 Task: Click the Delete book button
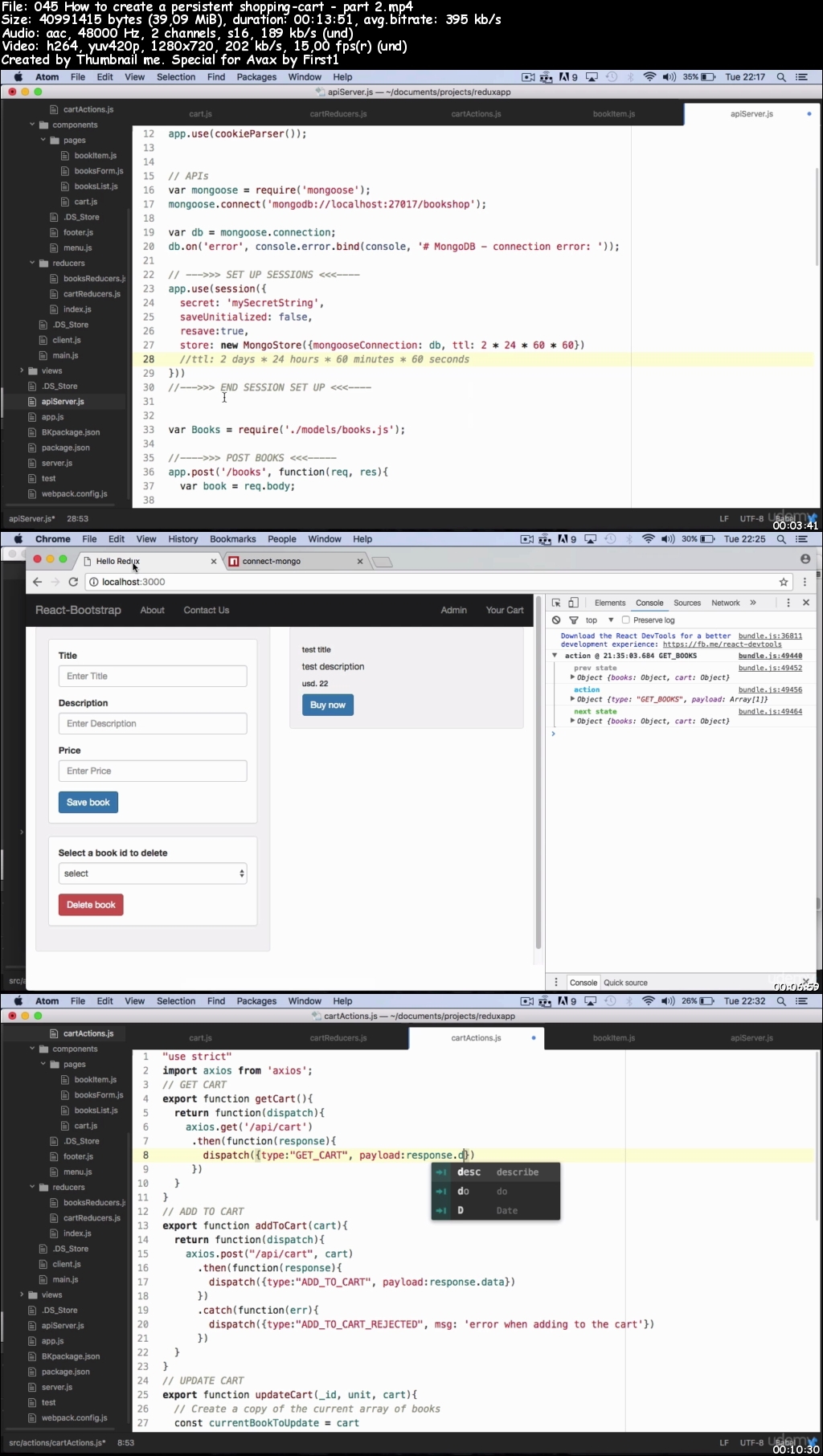coord(91,905)
